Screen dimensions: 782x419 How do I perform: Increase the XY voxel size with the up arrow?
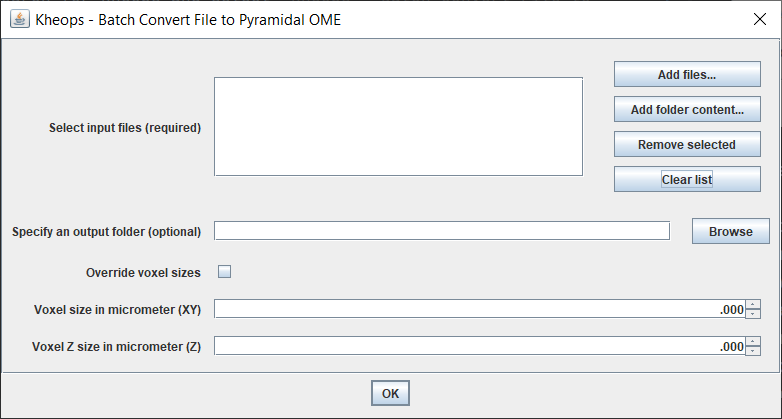[753, 304]
